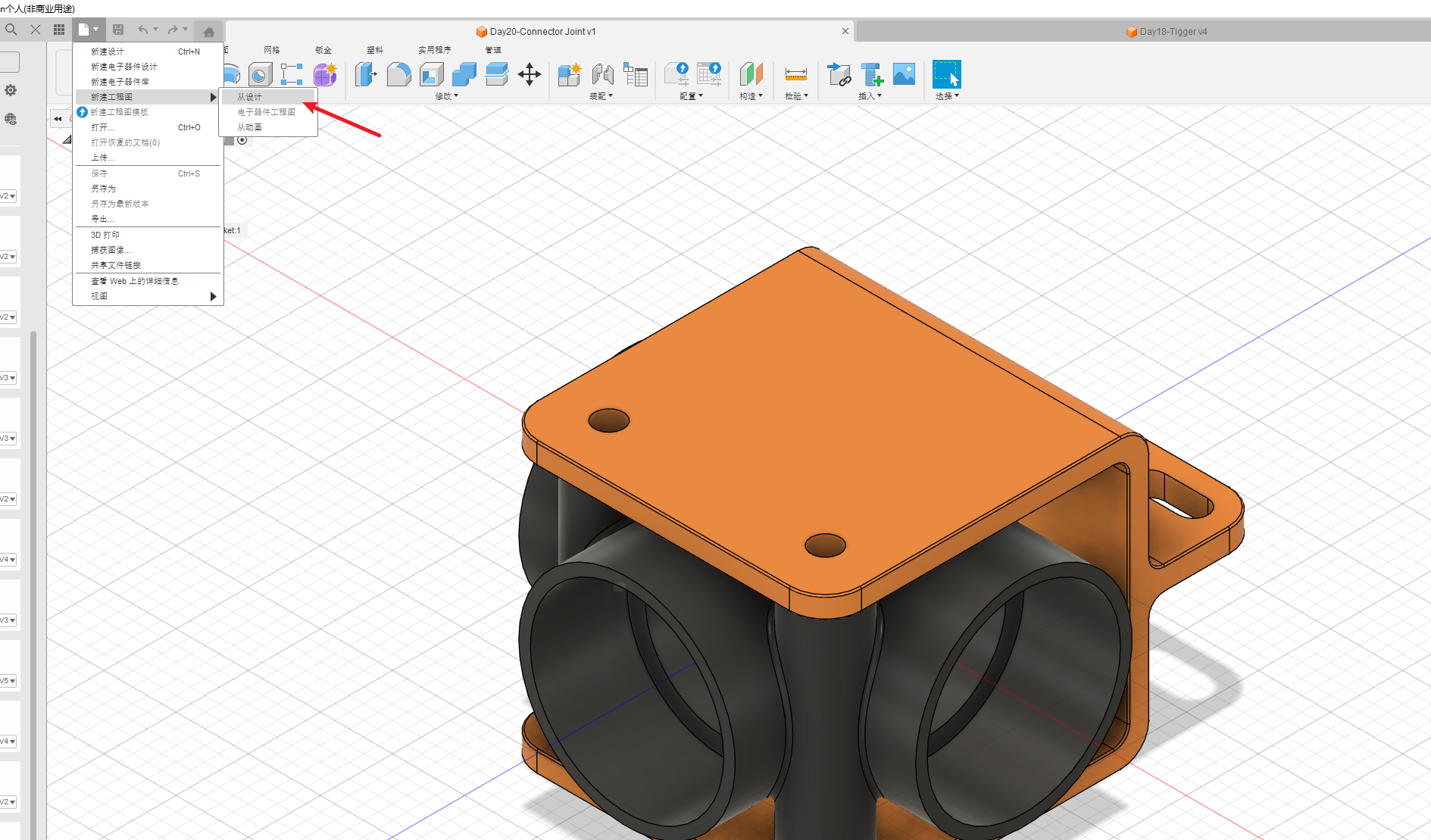Open the Joint tool icon
The width and height of the screenshot is (1431, 840).
(x=602, y=74)
